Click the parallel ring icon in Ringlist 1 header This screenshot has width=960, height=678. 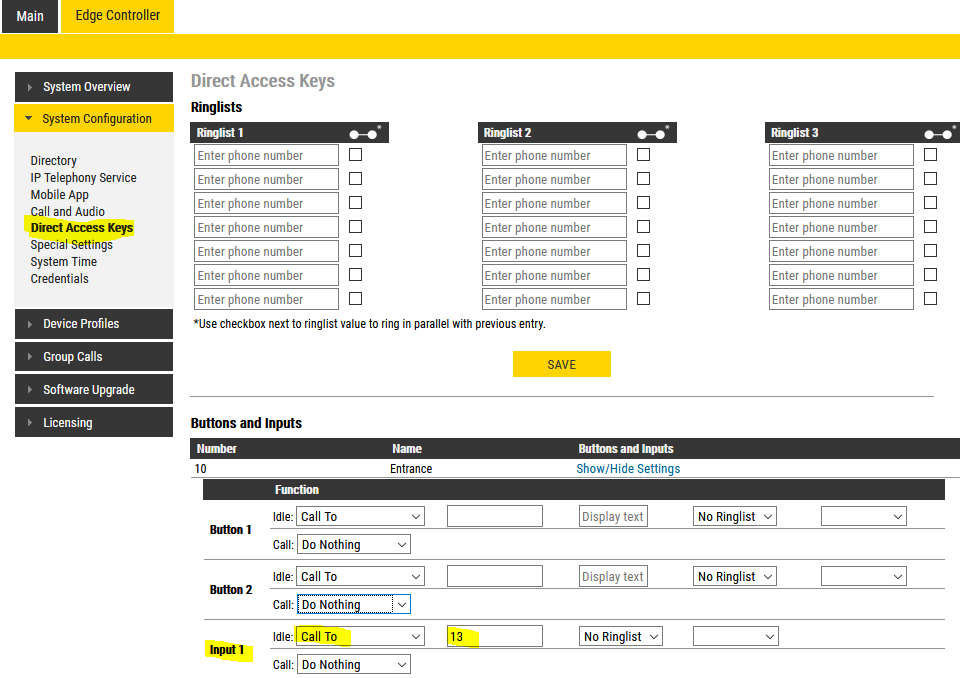(363, 133)
